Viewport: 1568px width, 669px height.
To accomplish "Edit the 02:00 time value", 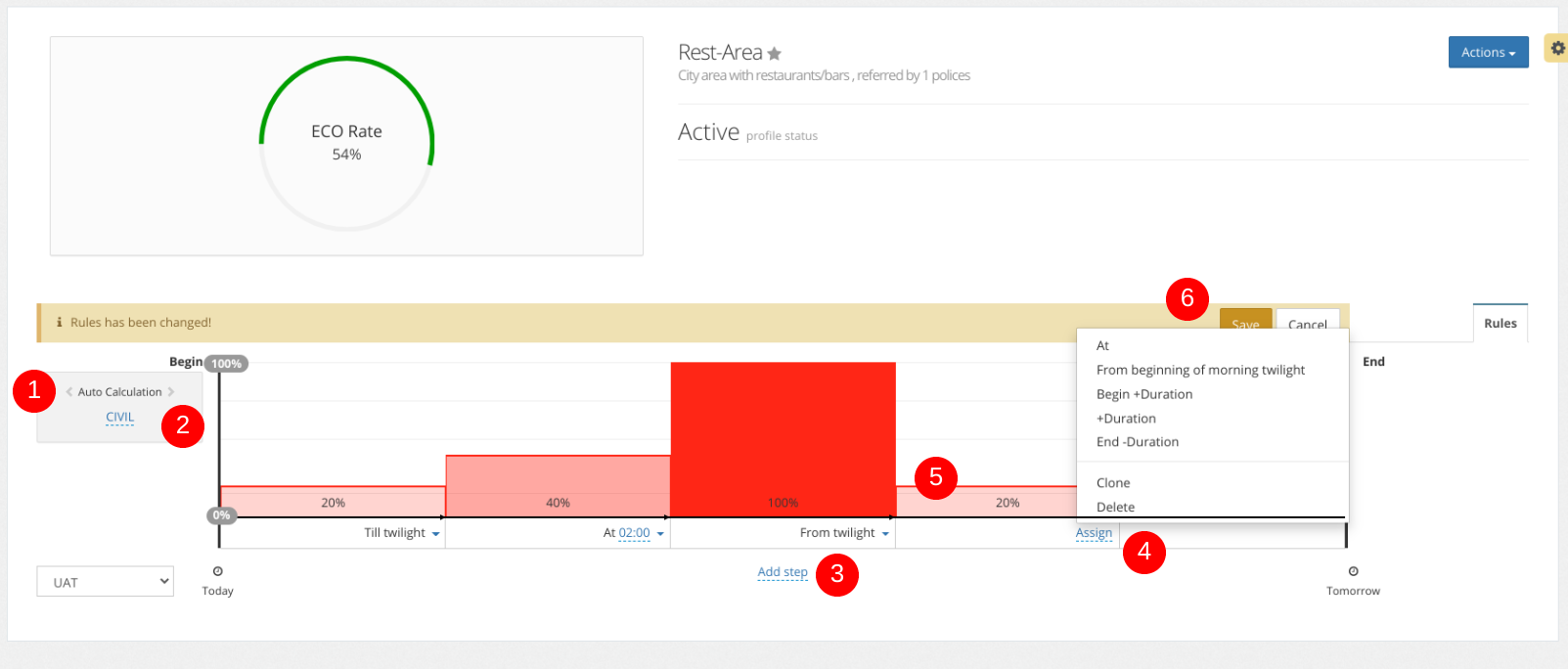I will pos(634,533).
